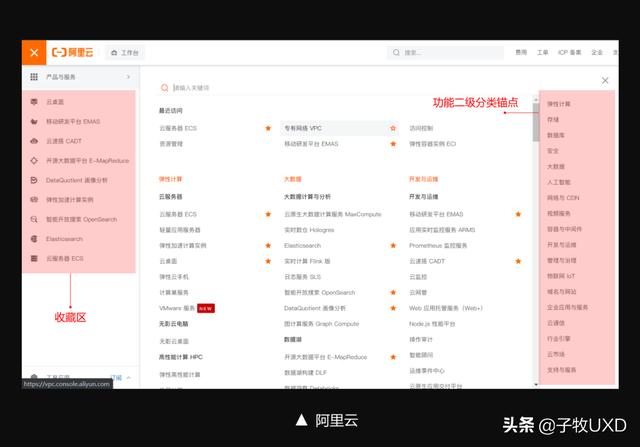The height and width of the screenshot is (447, 640).
Task: Expand the 产品与服务 chevron arrow
Action: tap(128, 77)
